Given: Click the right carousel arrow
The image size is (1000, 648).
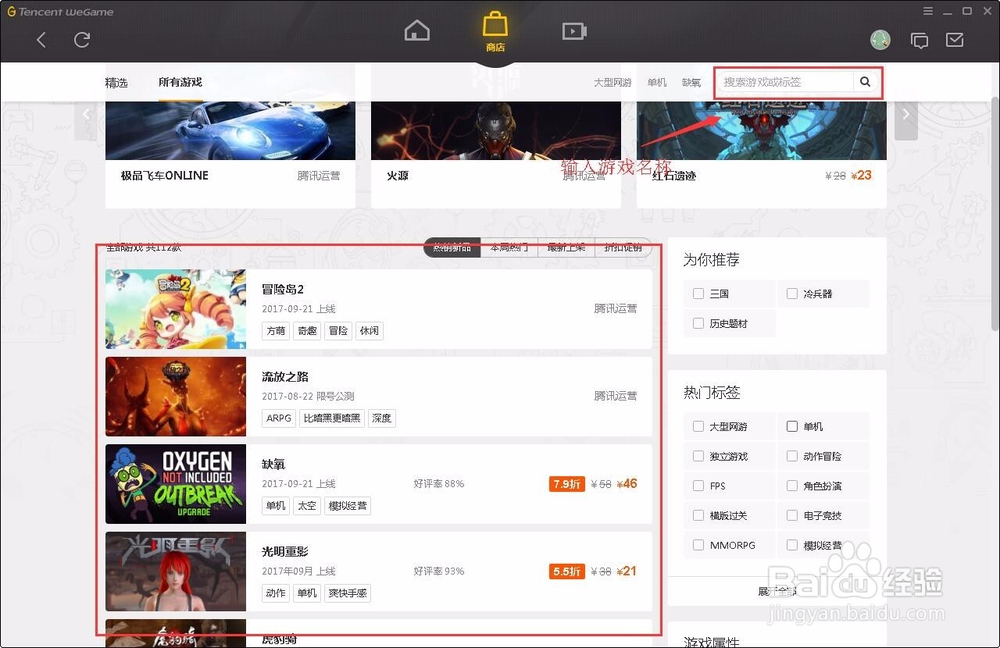Looking at the screenshot, I should [x=905, y=115].
